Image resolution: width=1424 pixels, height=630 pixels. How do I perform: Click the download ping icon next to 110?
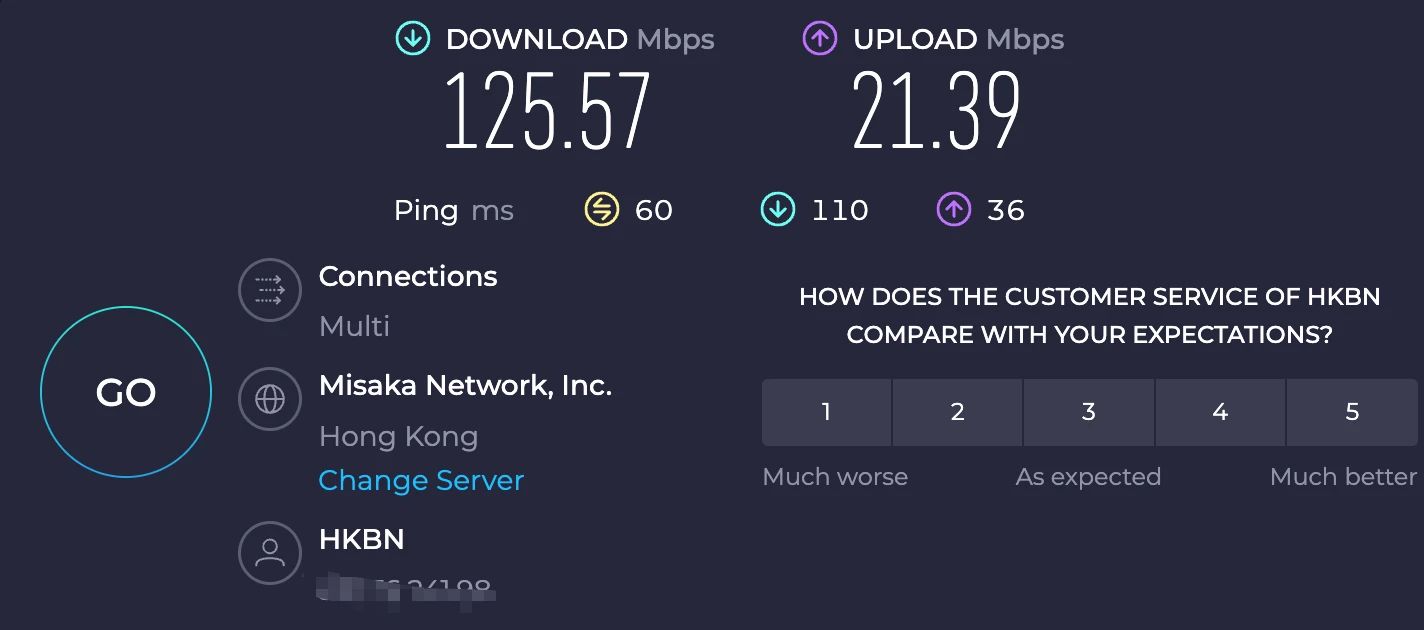777,210
